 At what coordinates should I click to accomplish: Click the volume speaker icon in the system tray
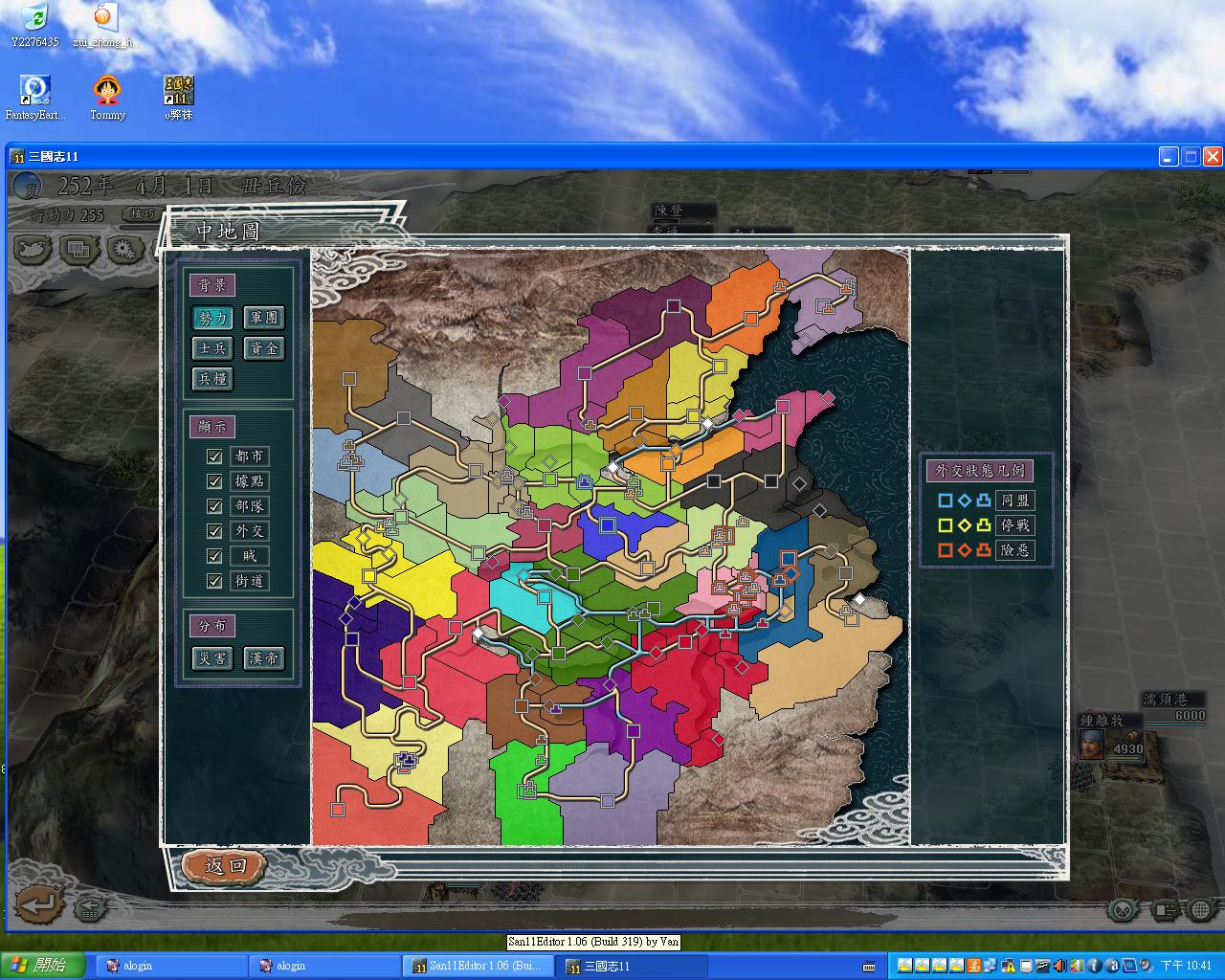(1059, 966)
